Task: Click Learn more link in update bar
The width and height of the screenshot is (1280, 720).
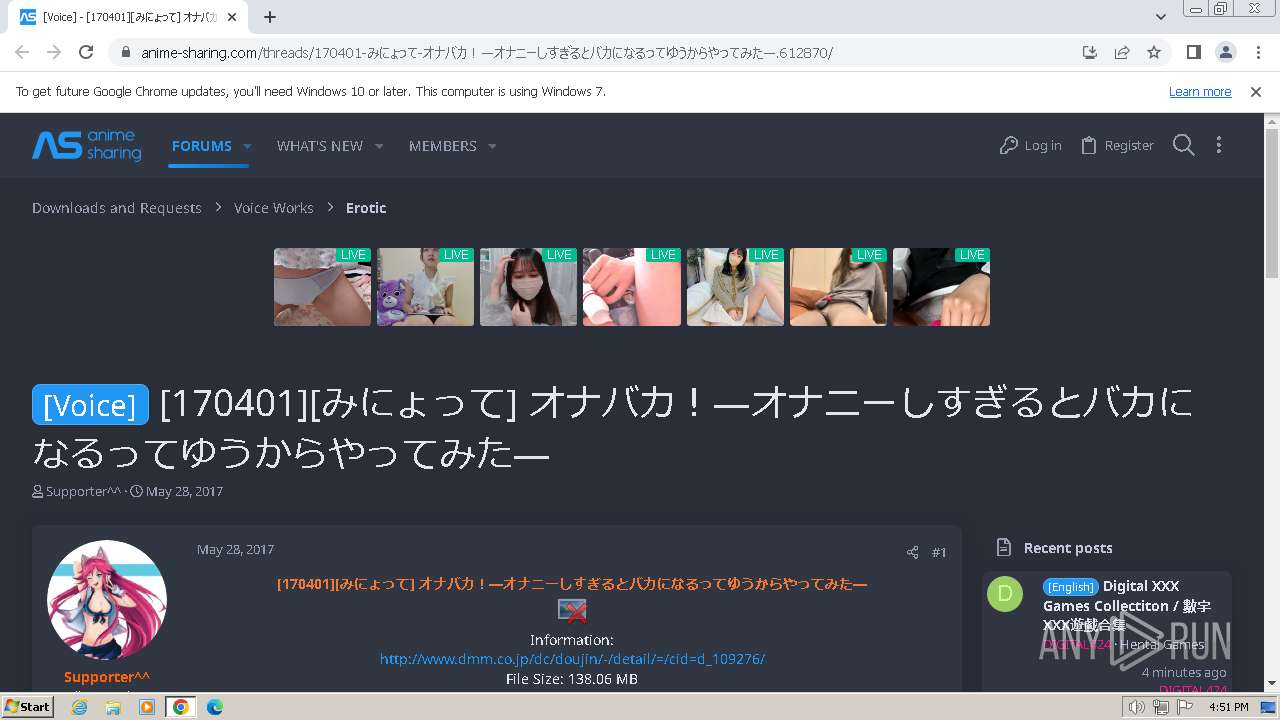Action: (1200, 91)
